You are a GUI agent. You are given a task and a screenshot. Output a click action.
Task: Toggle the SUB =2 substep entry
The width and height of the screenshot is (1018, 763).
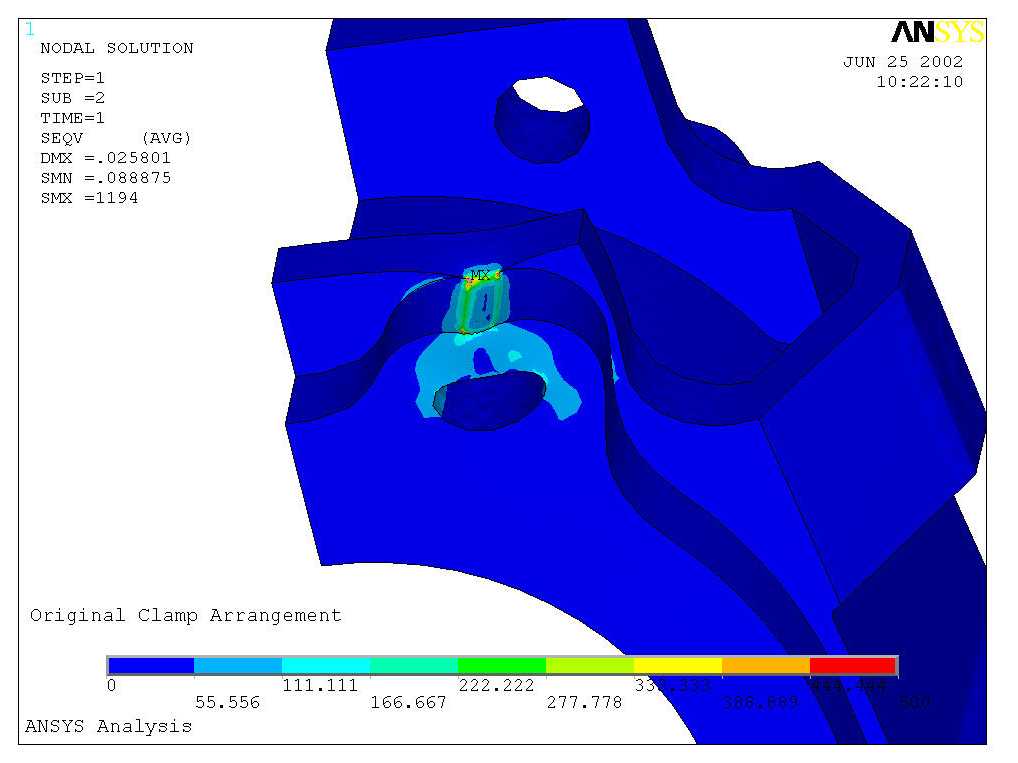coord(73,98)
